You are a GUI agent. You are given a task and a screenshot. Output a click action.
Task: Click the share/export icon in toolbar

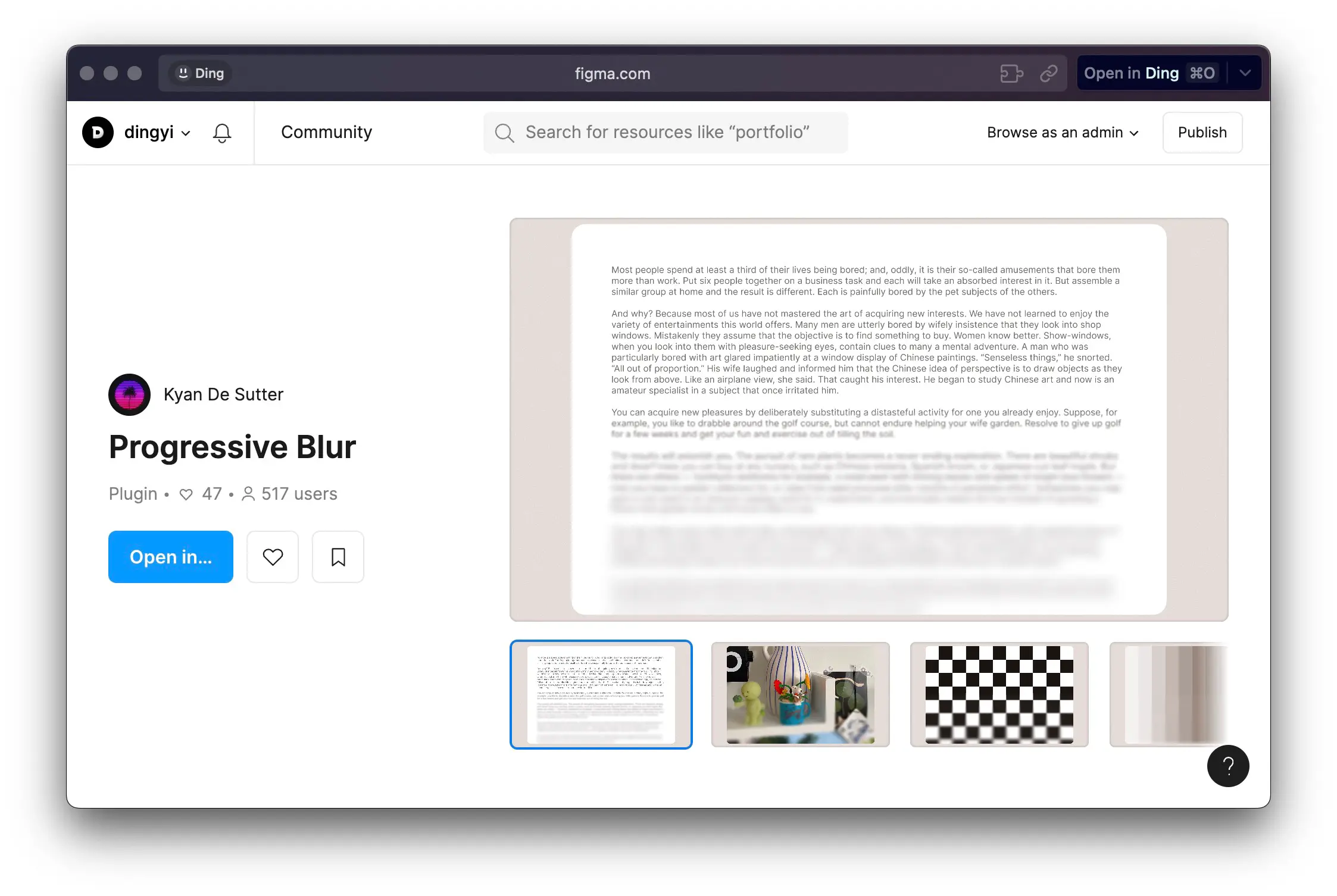[x=1049, y=73]
